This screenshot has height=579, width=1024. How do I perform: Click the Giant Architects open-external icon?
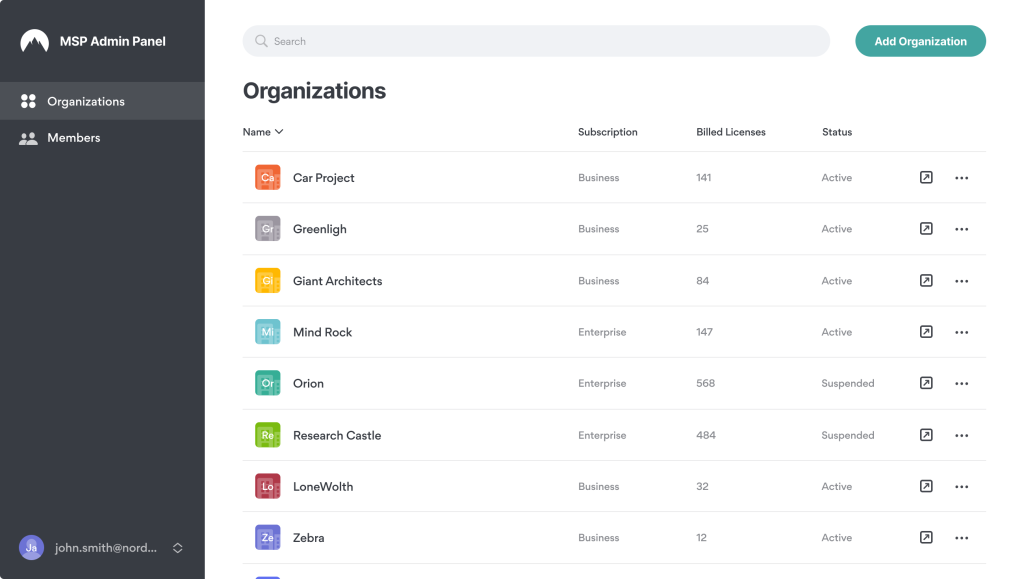[x=926, y=281]
